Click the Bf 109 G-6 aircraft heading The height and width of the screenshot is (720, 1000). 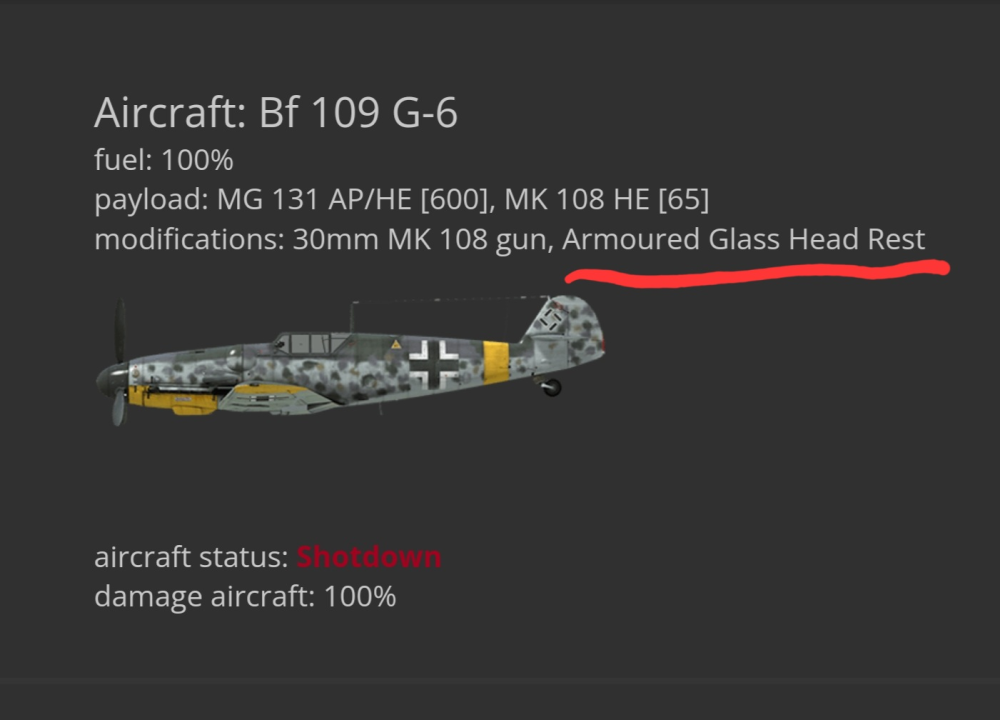(276, 114)
